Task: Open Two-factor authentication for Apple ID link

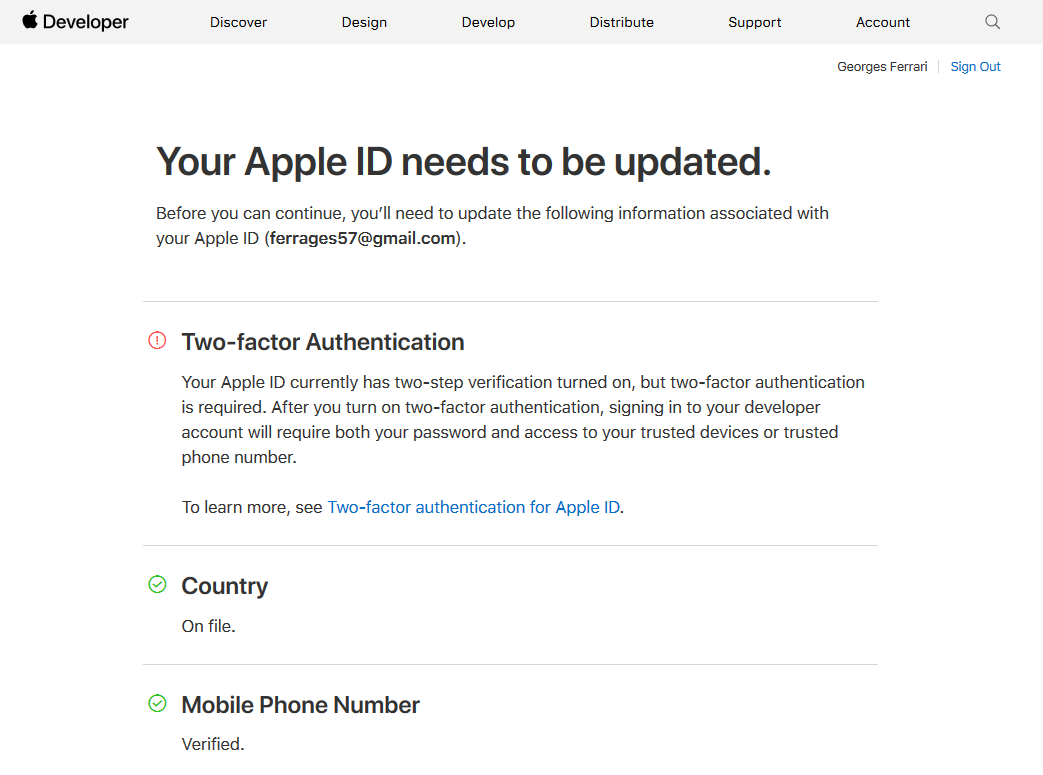Action: click(x=474, y=507)
